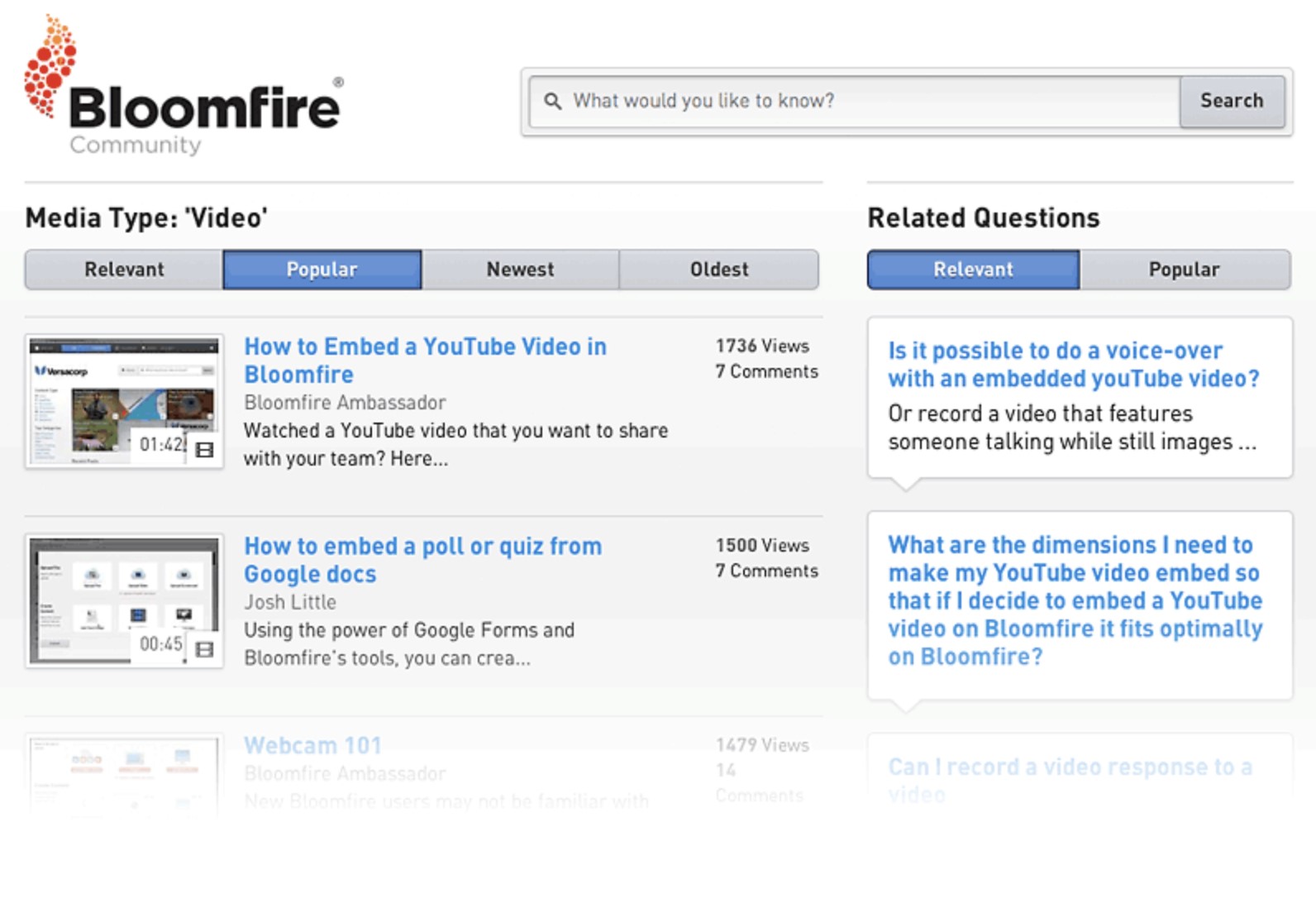Select Relevant under Related Questions
Screen dimensions: 1316x918
(x=973, y=270)
